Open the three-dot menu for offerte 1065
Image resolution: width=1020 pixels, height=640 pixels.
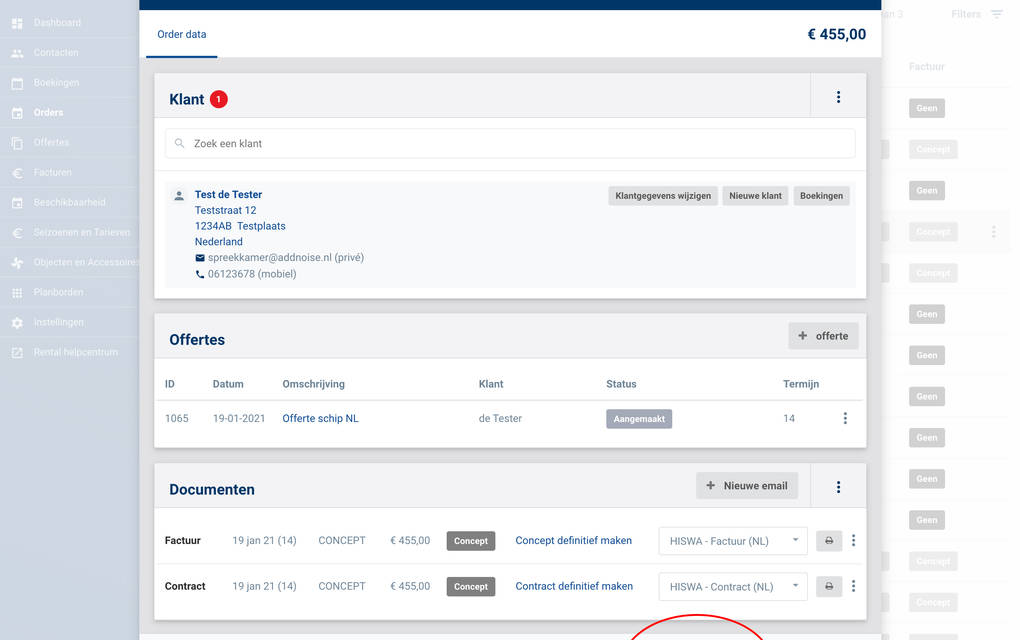point(845,419)
